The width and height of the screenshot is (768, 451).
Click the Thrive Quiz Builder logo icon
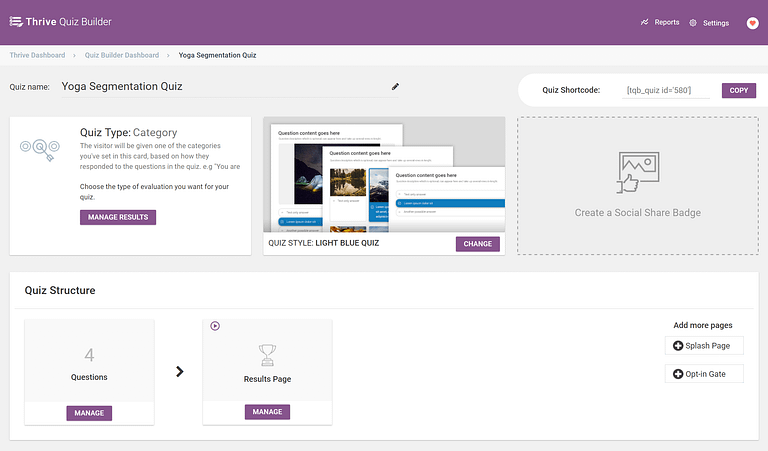(x=16, y=22)
